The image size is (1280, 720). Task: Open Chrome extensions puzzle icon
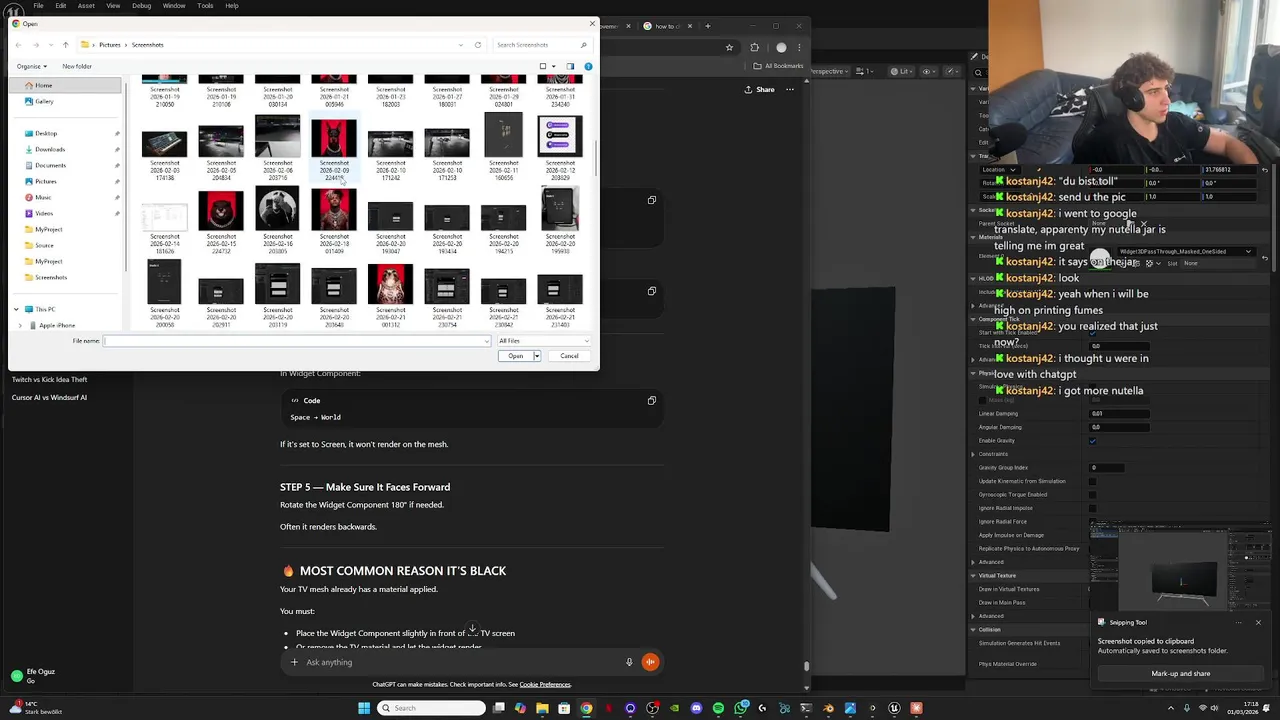point(754,47)
